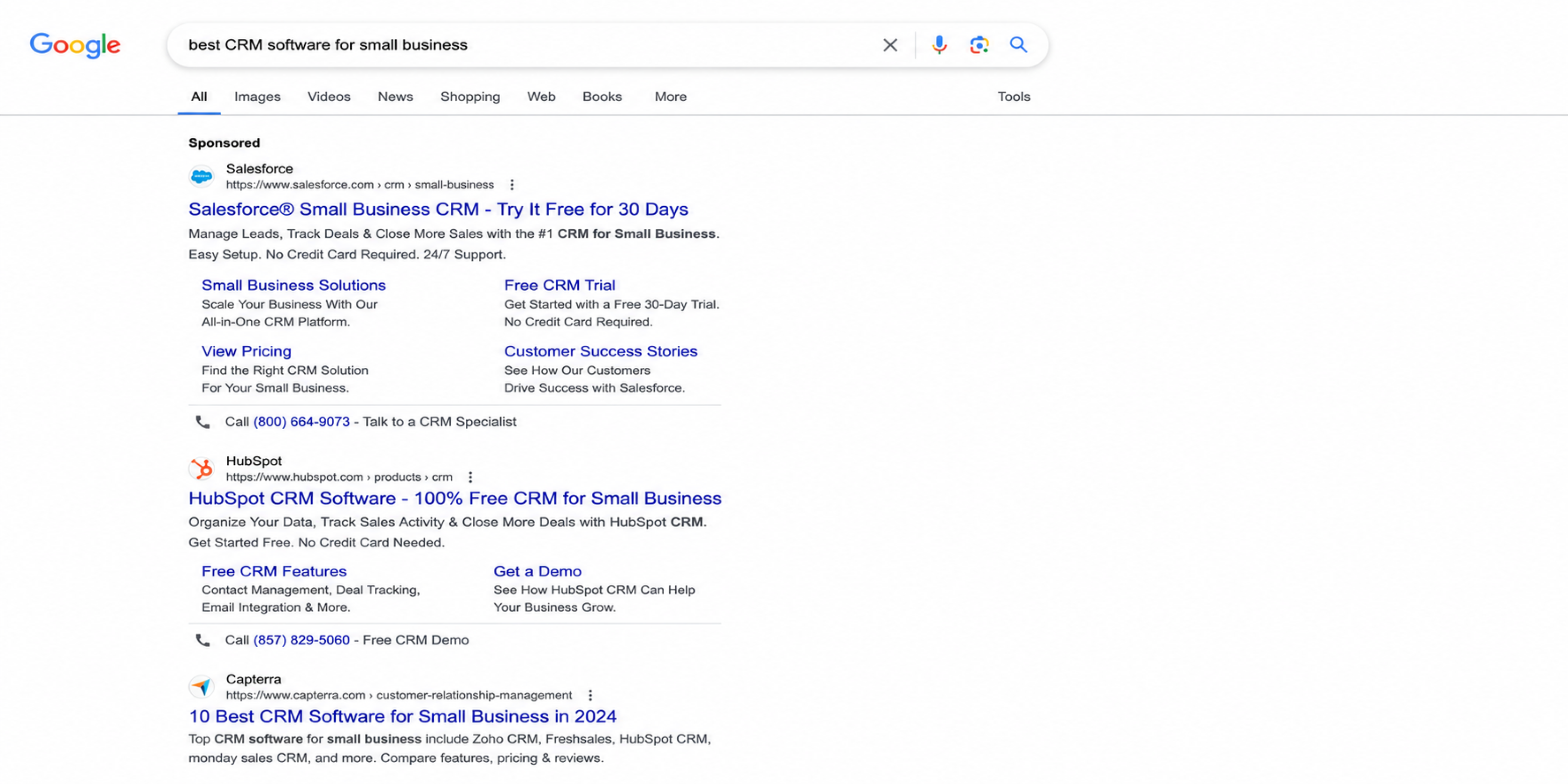Viewport: 1568px width, 784px height.
Task: Open 10 Best CRM Software Capterra result
Action: pyautogui.click(x=402, y=716)
